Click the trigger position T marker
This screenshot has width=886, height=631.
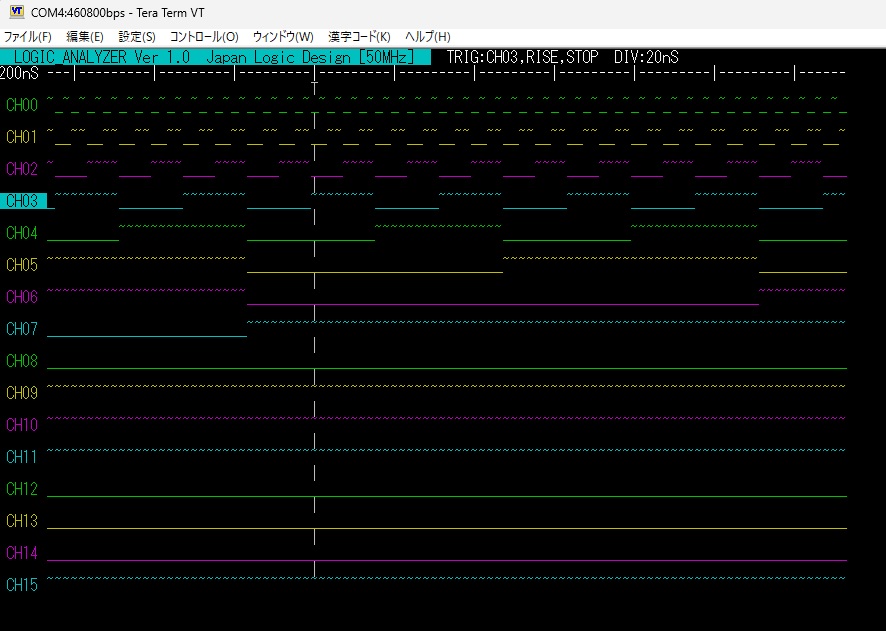[315, 88]
